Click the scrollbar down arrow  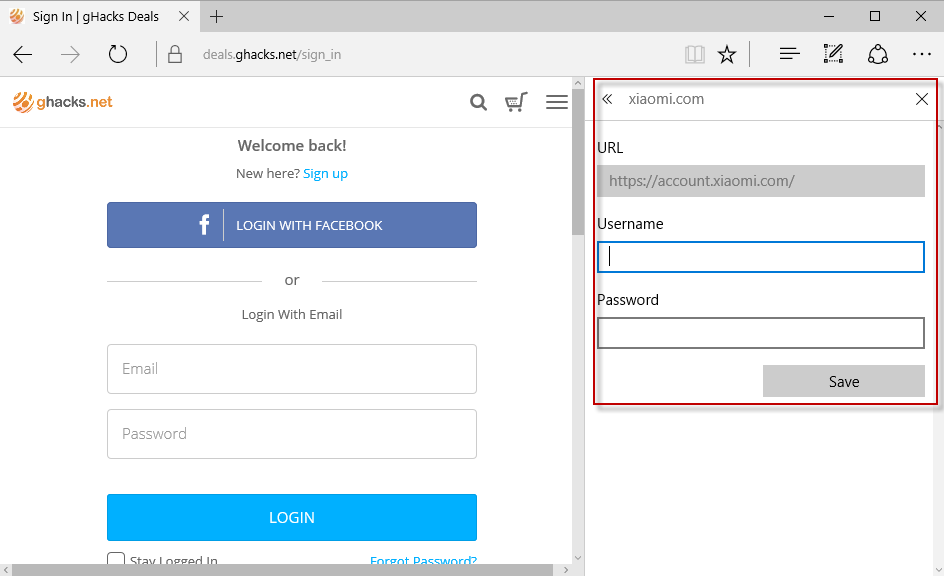pyautogui.click(x=578, y=557)
